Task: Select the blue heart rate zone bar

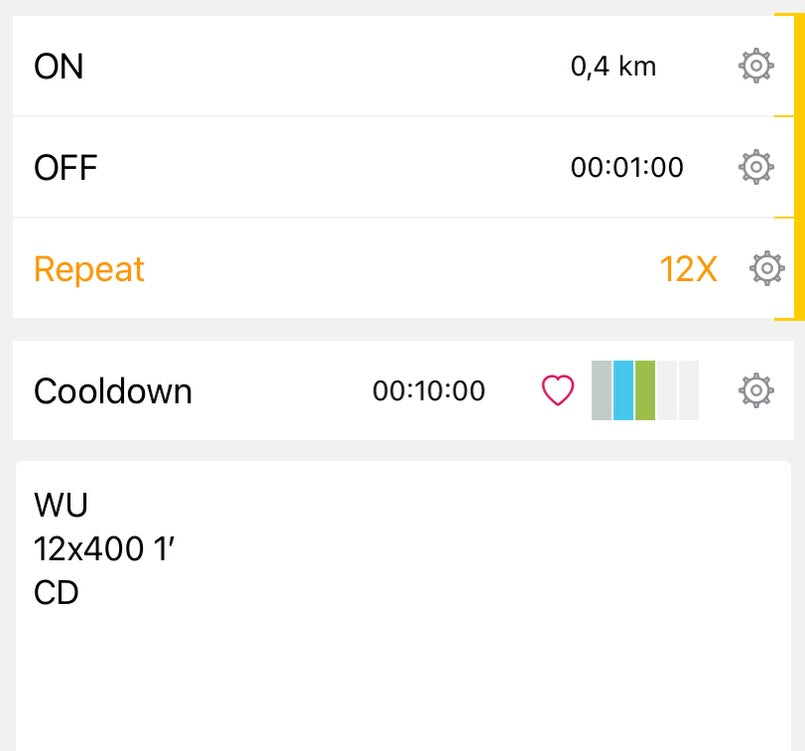Action: 623,390
